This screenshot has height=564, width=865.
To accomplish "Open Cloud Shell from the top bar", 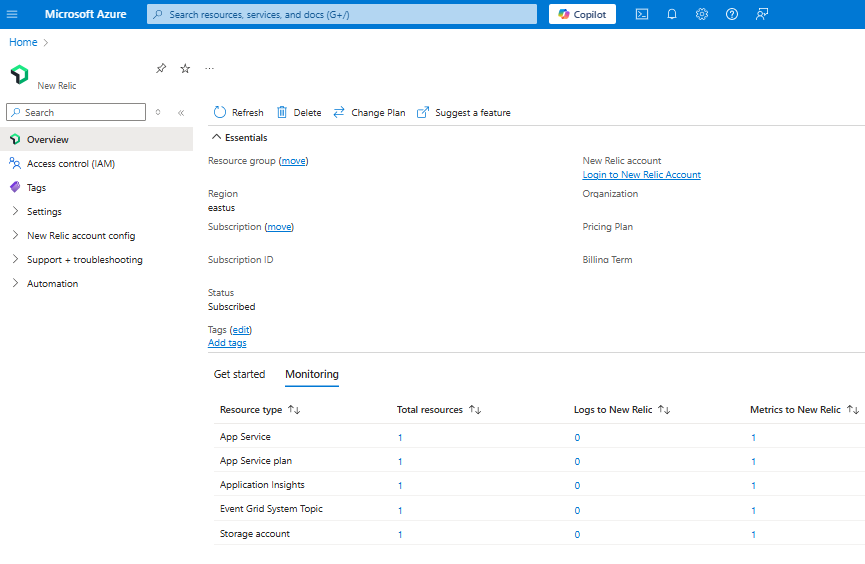I will coord(642,14).
